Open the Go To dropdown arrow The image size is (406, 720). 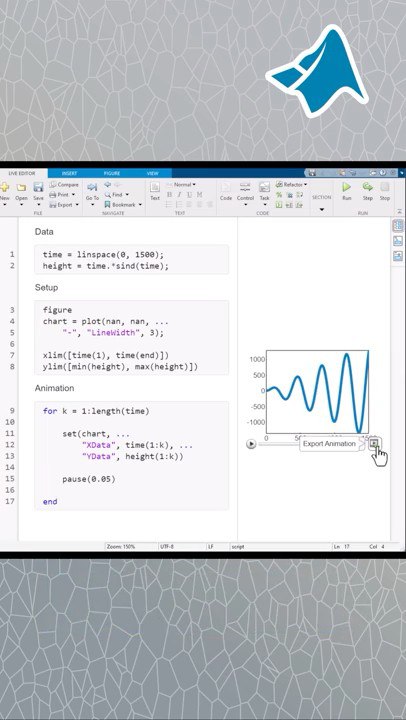92,205
